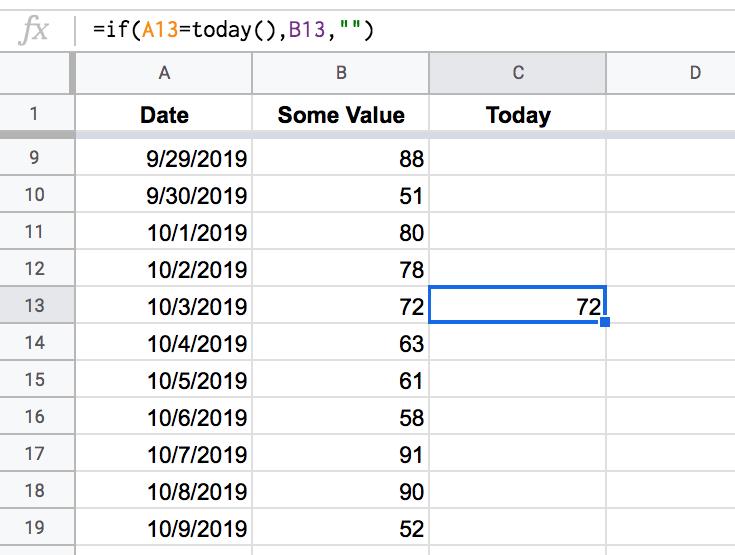Select active cell C13 showing 72
Viewport: 735px width, 555px height.
(518, 305)
